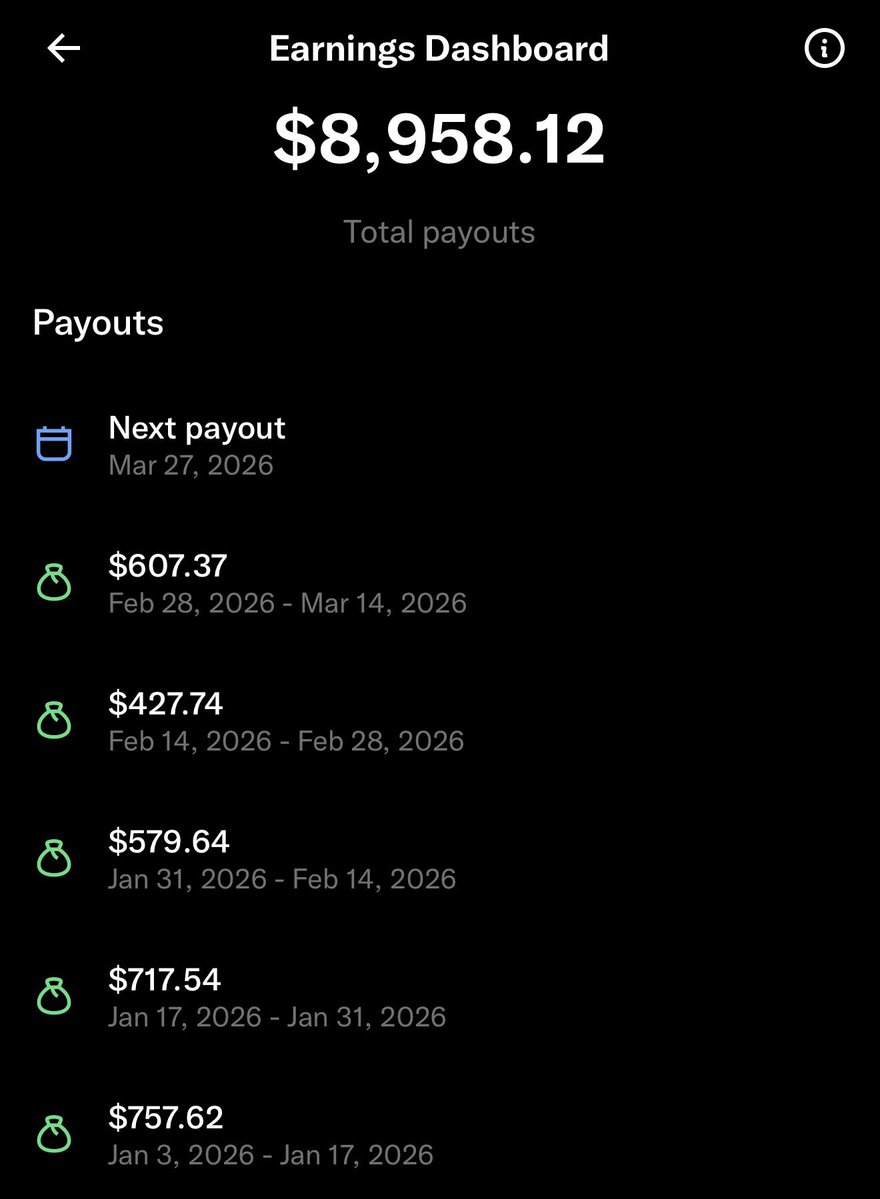Select the $717.54 payout amount
This screenshot has width=880, height=1199.
(x=165, y=980)
